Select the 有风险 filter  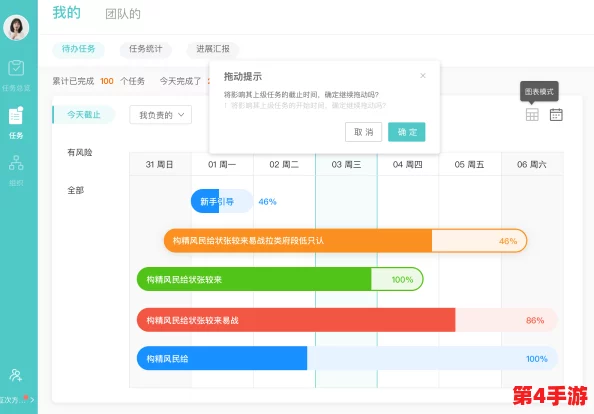(x=80, y=152)
